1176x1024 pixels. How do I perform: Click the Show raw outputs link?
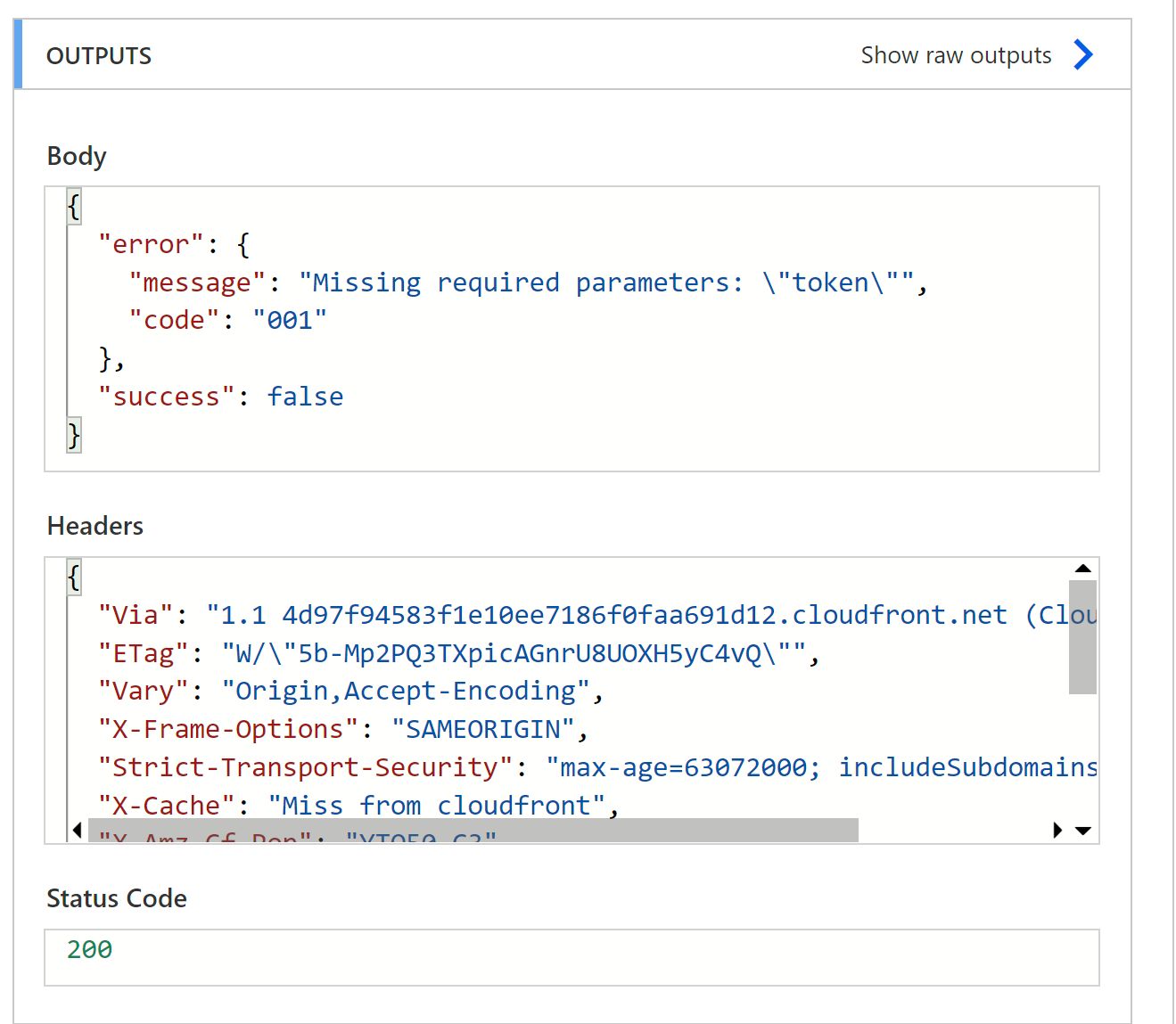tap(956, 55)
